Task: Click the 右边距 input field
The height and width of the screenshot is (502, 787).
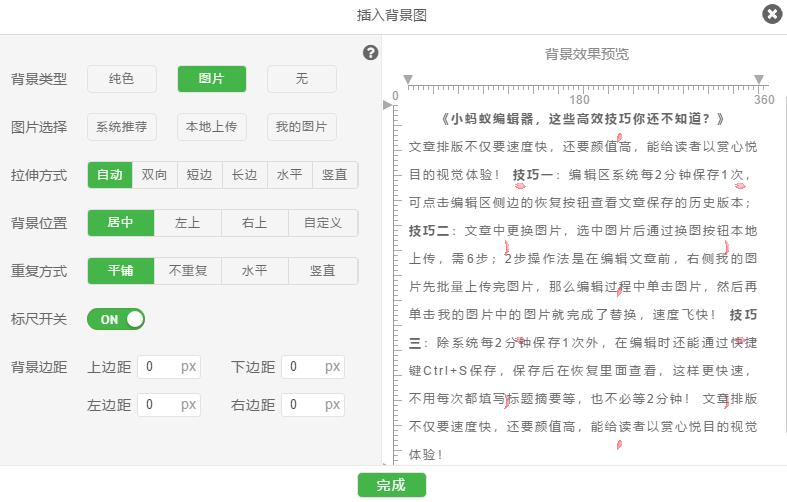Action: tap(313, 405)
